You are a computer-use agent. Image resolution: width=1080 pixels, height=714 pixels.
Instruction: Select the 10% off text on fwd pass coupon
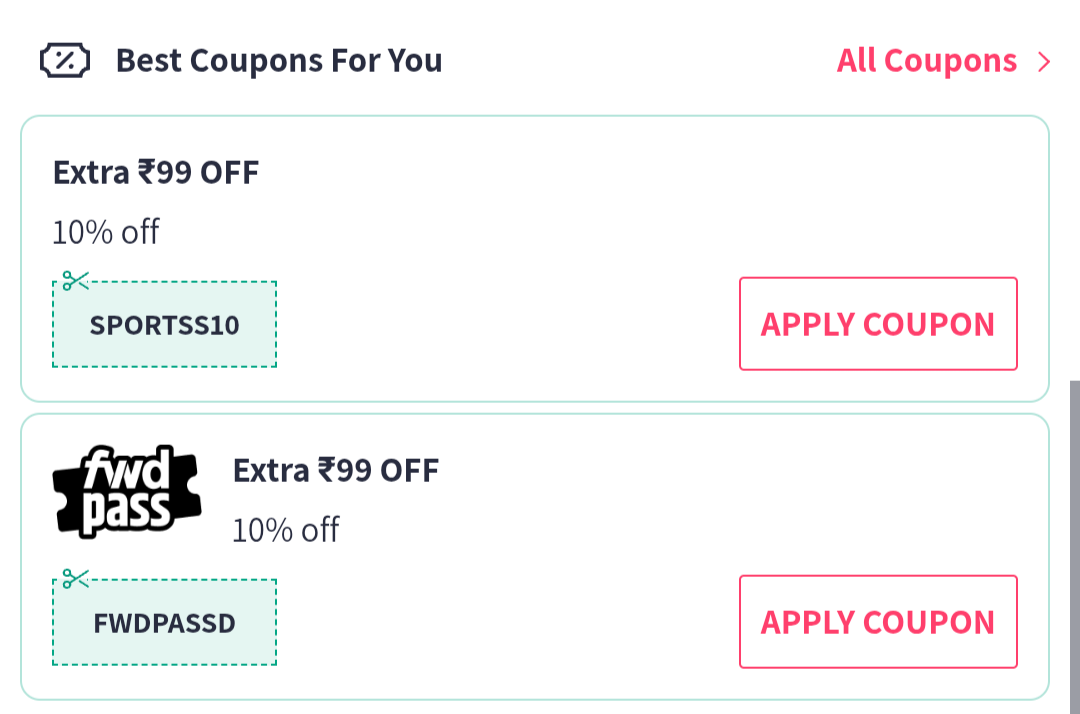[285, 530]
